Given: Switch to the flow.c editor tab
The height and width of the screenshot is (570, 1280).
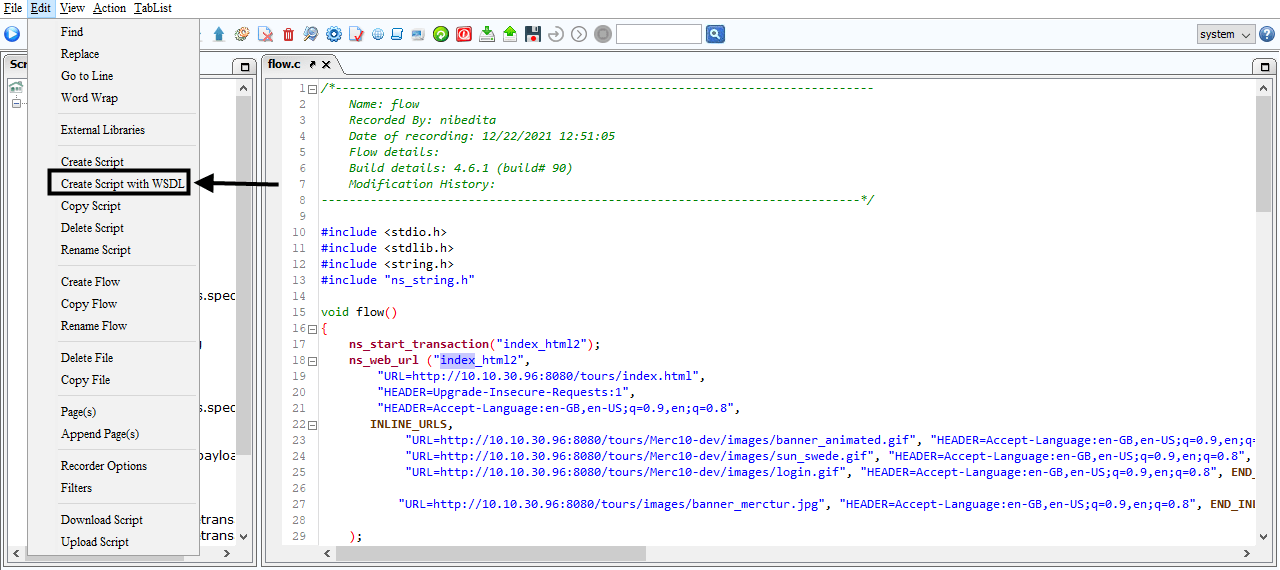Looking at the screenshot, I should point(284,65).
